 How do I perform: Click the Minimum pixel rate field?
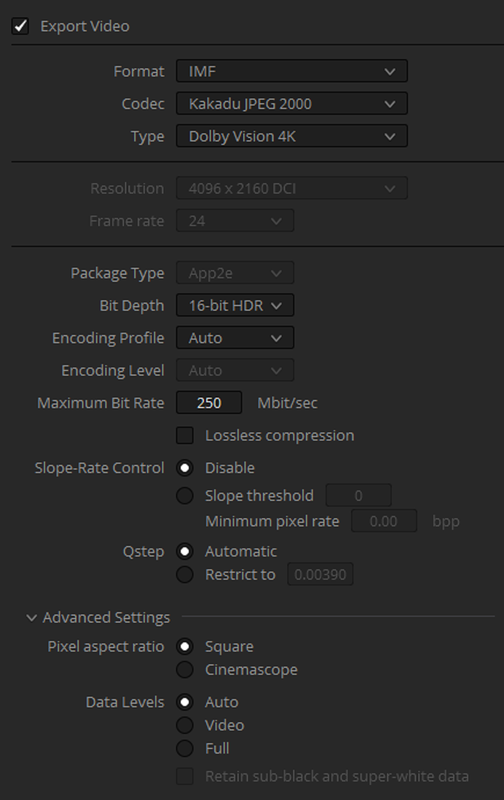tap(384, 521)
